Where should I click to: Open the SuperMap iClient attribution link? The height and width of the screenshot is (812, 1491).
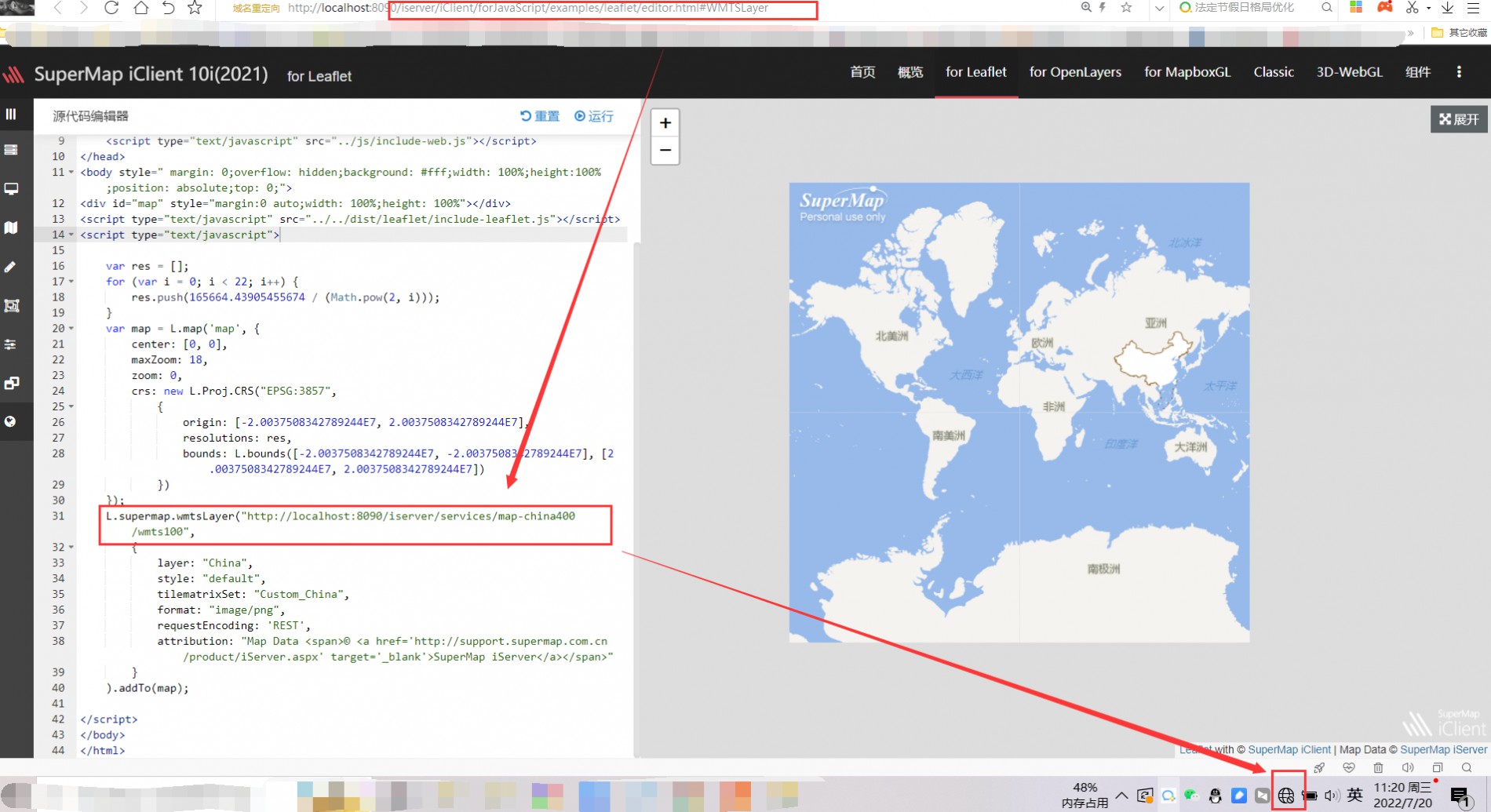click(x=1289, y=749)
